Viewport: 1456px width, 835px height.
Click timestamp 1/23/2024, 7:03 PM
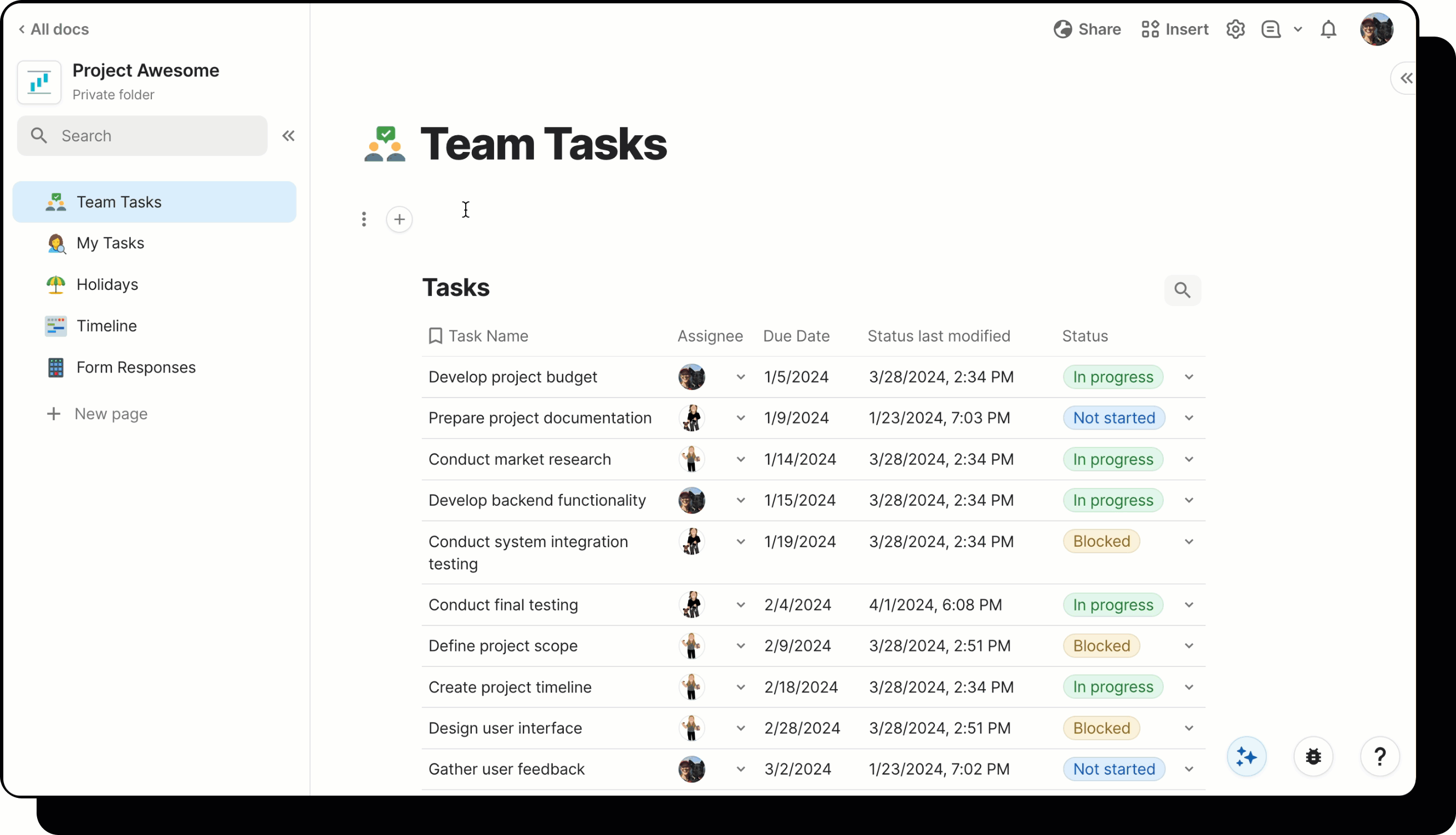tap(939, 418)
